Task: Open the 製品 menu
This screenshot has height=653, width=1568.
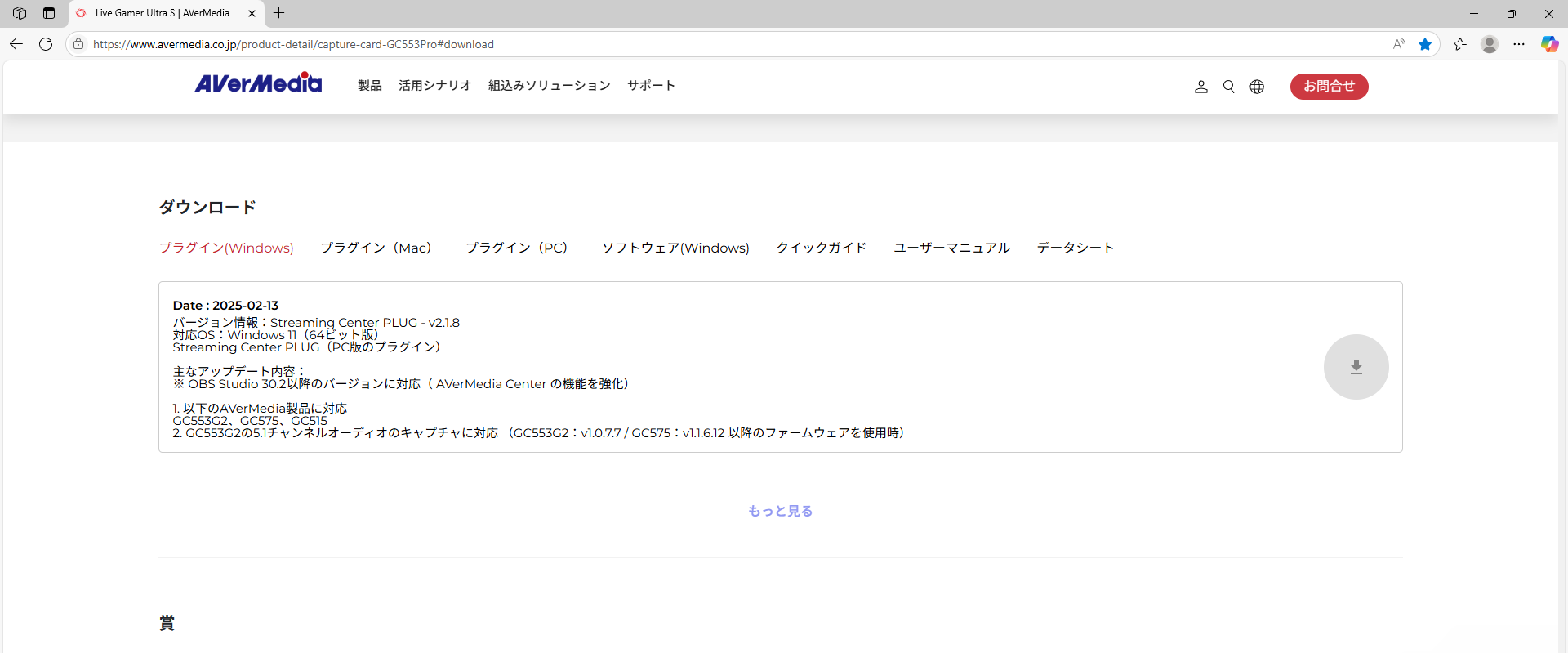Action: pos(370,85)
